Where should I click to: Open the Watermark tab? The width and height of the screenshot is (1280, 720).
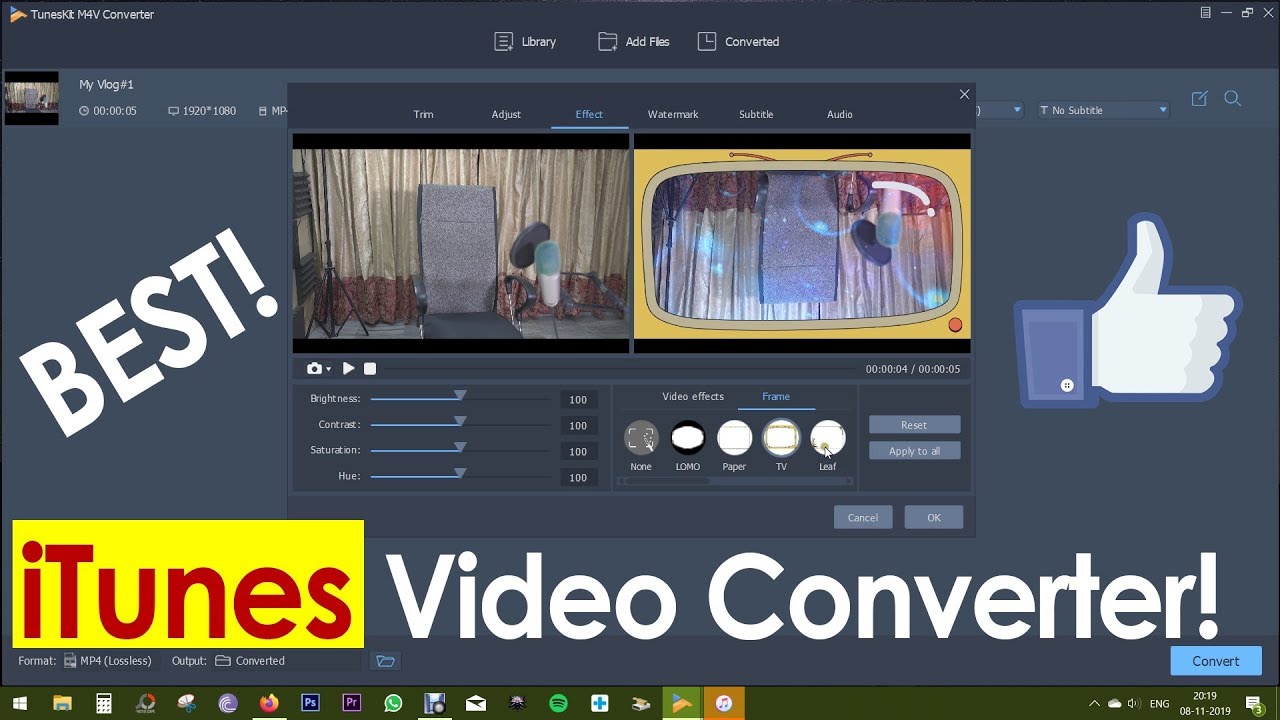click(x=673, y=114)
